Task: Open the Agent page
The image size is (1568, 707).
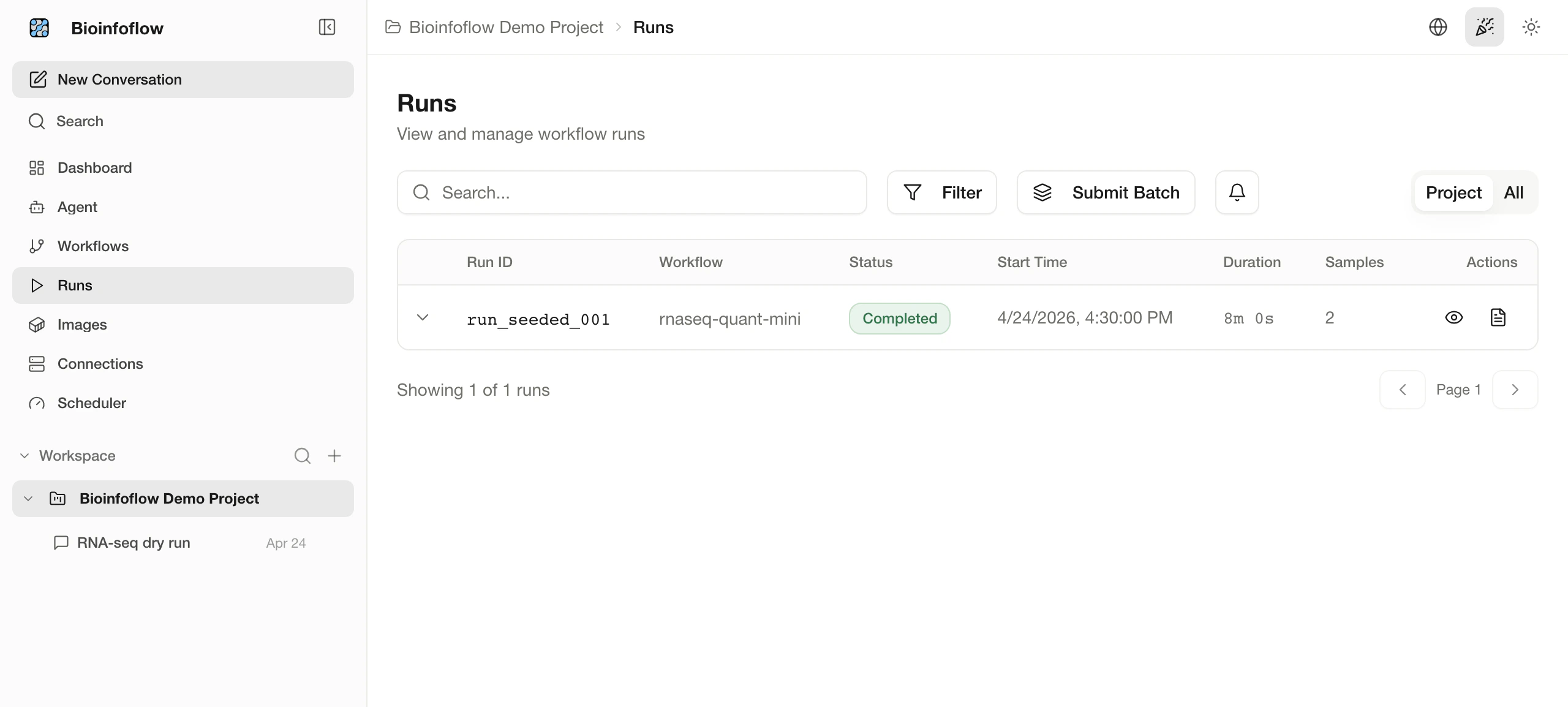Action: coord(183,207)
